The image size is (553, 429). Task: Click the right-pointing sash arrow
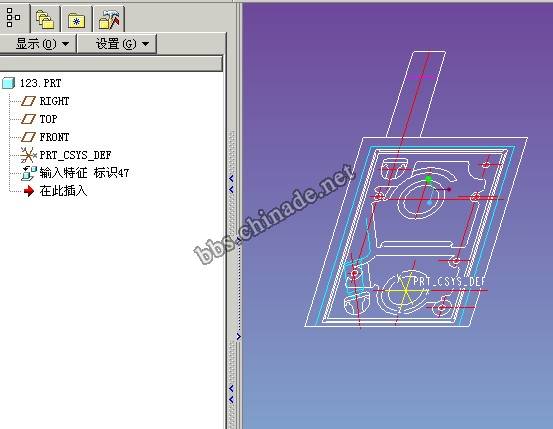(239, 336)
